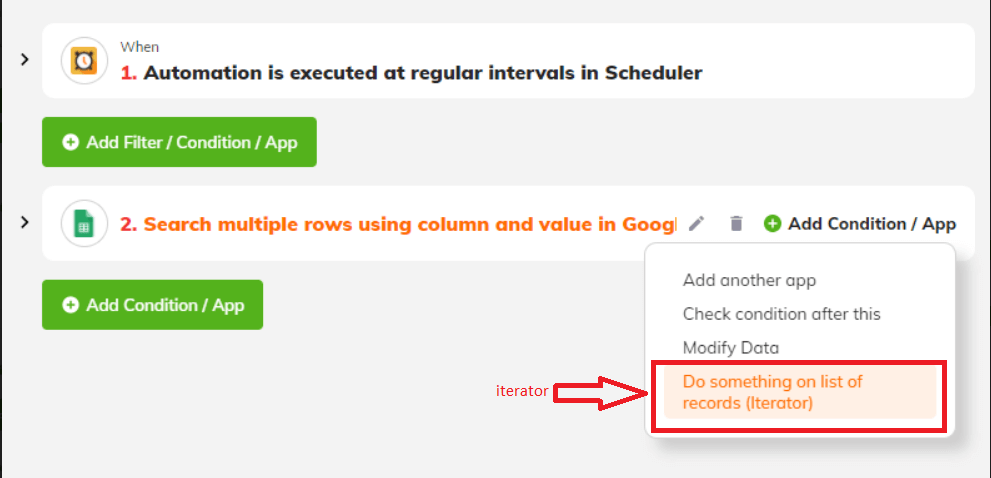991x478 pixels.
Task: Click green Add Condition / App button below step 2
Action: pyautogui.click(x=152, y=305)
